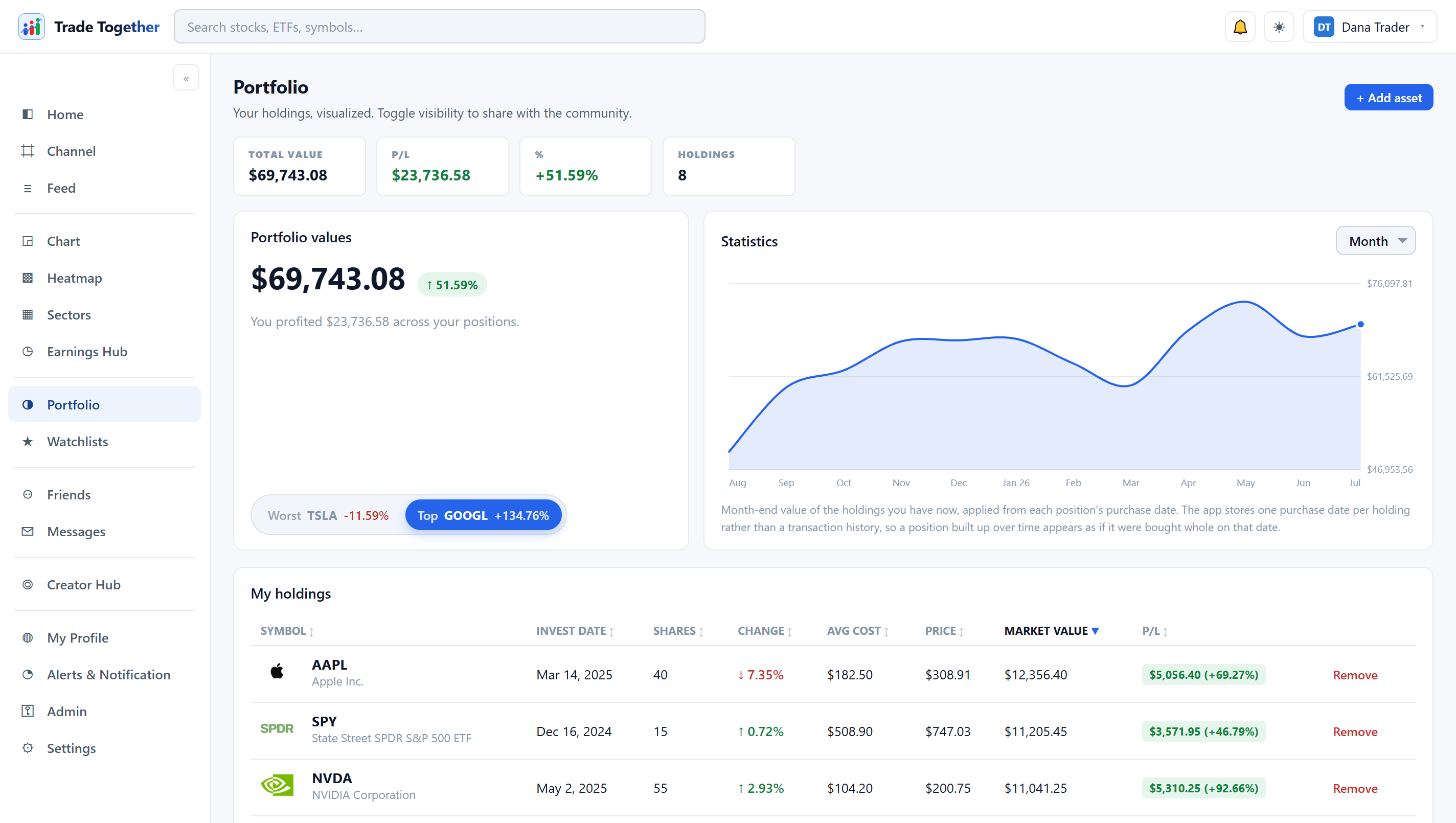
Task: Sort holdings by Price column
Action: point(944,631)
